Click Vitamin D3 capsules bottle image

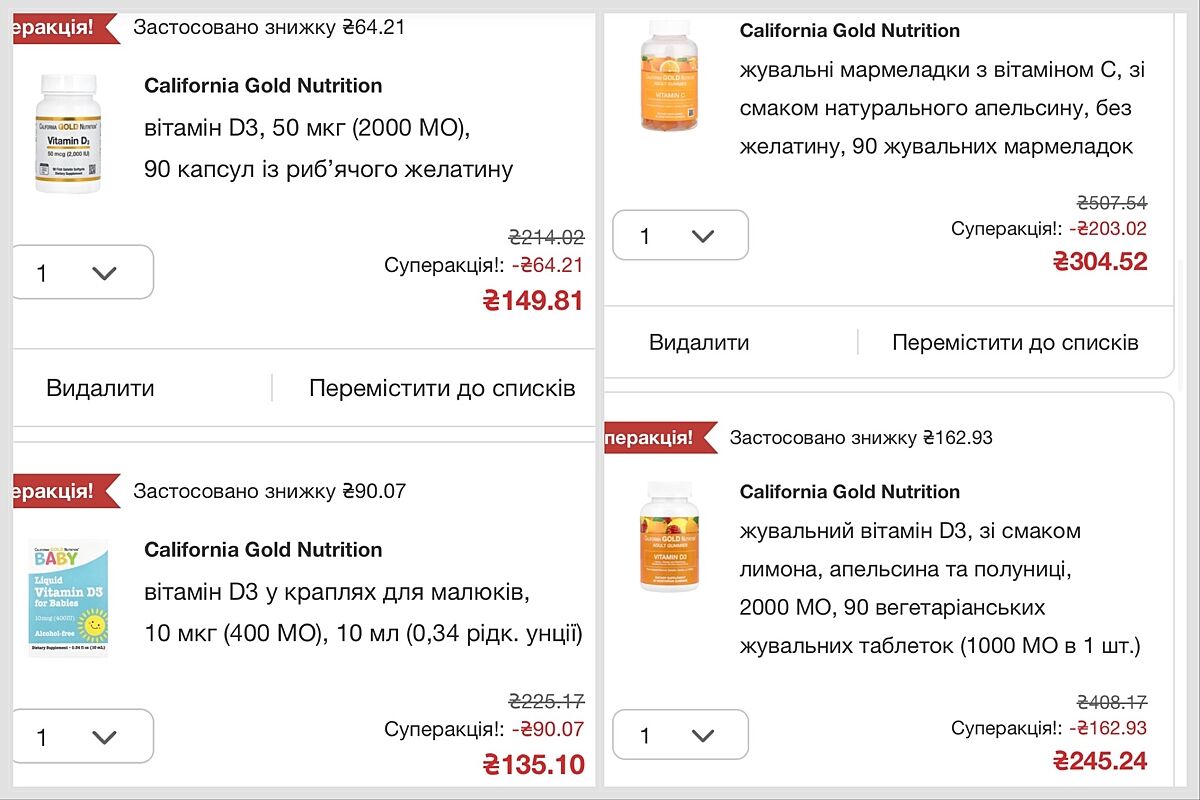tap(68, 133)
